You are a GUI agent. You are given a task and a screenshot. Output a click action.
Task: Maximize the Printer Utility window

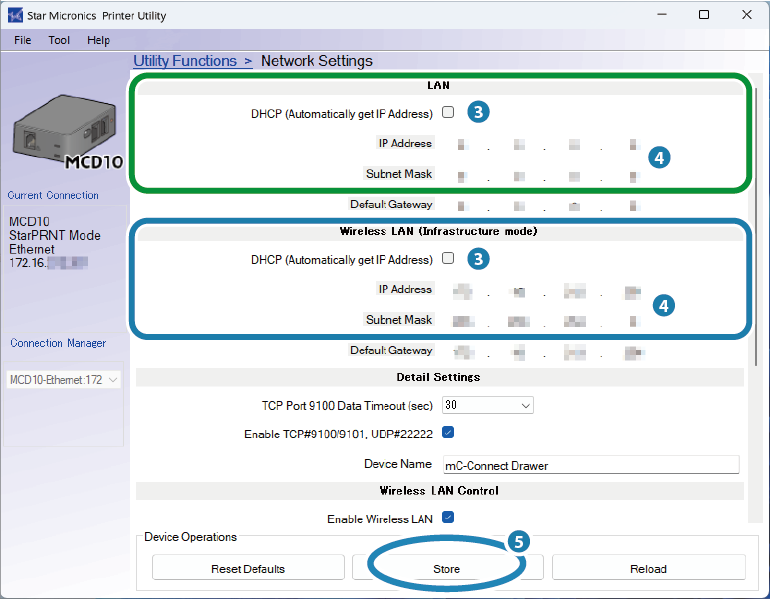coord(703,15)
